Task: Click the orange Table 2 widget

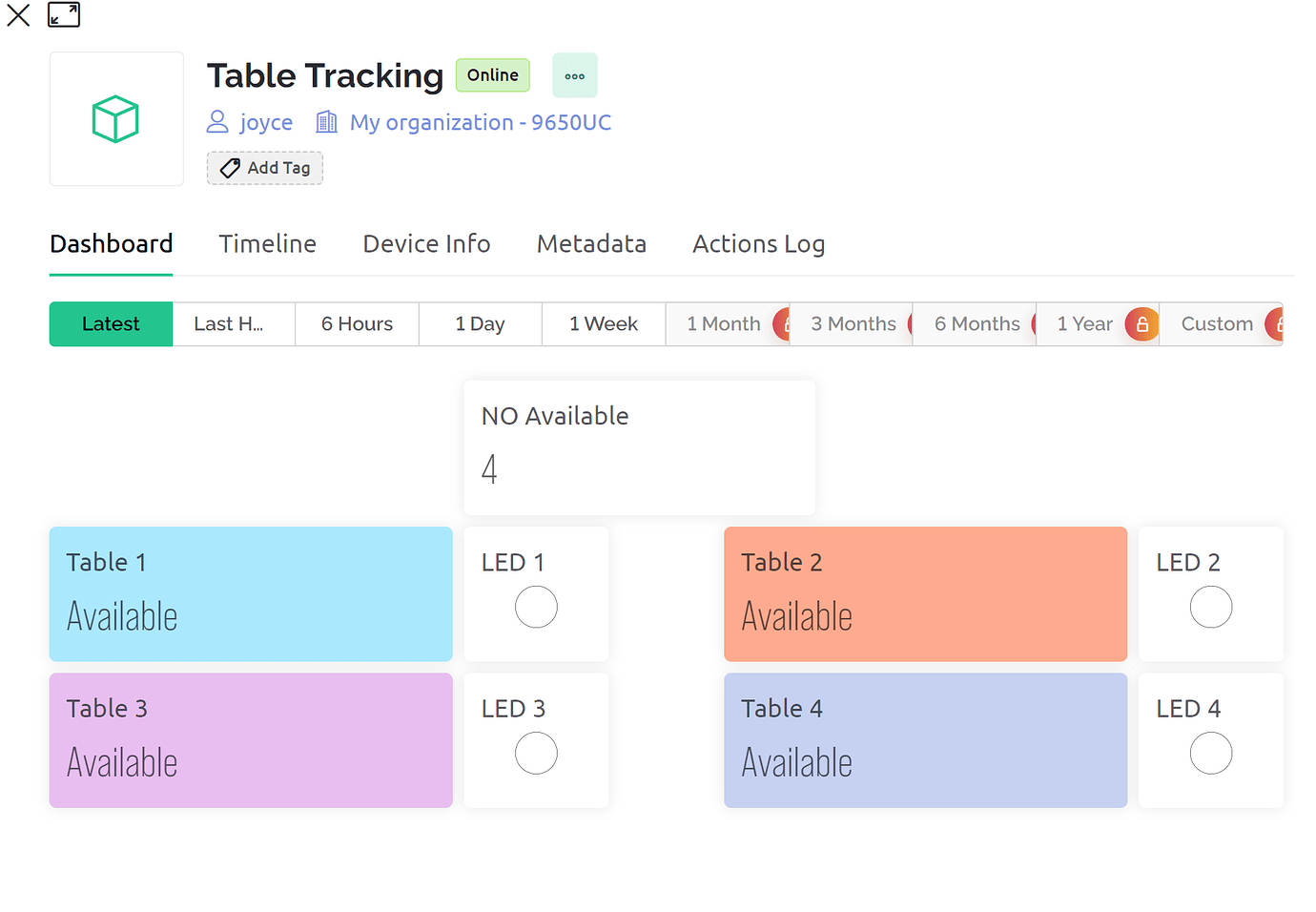Action: coord(925,593)
